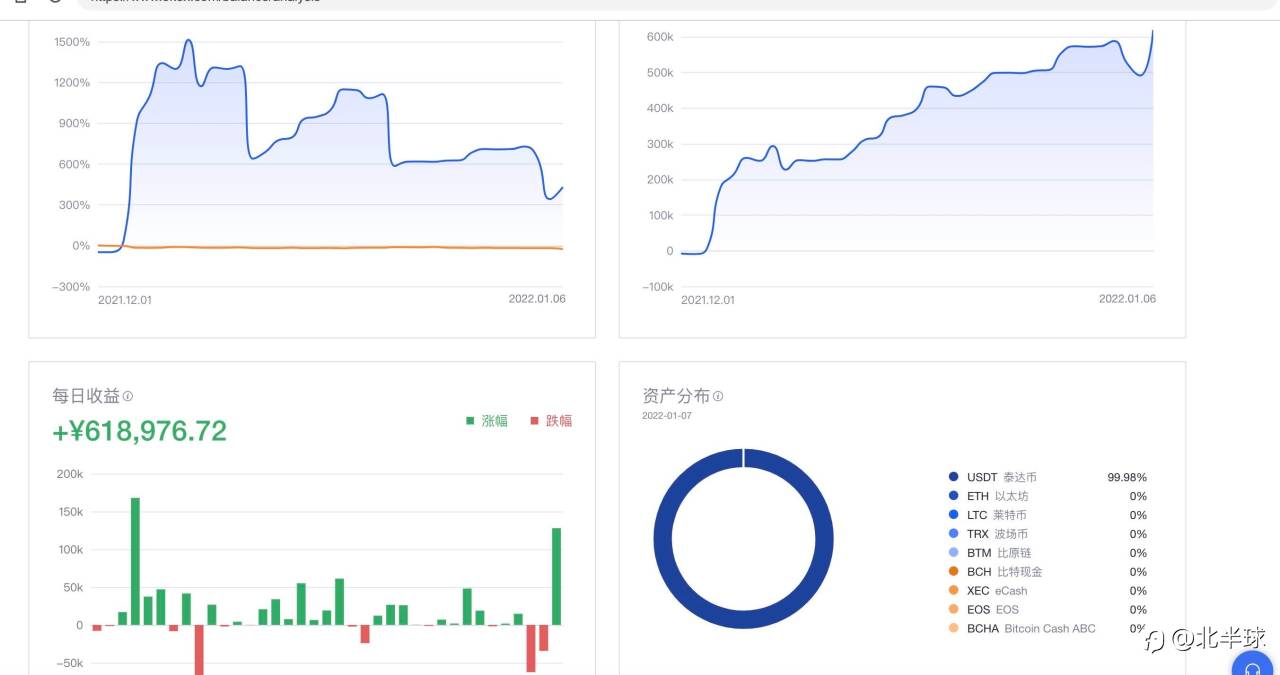The image size is (1280, 675).
Task: Click the info icon beside 资产分布
Action: coord(718,397)
